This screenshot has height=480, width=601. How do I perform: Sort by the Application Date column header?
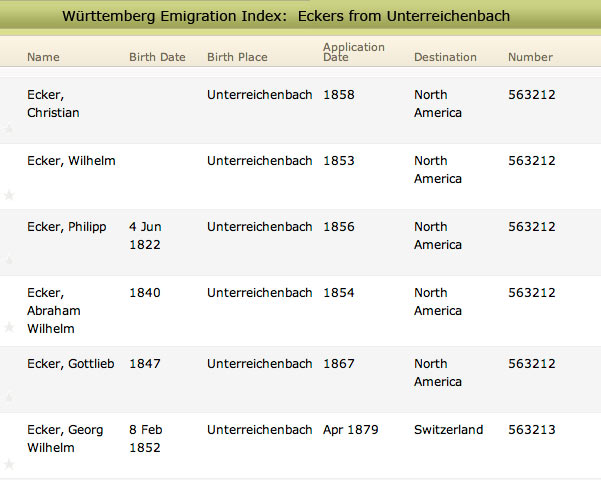tap(353, 52)
